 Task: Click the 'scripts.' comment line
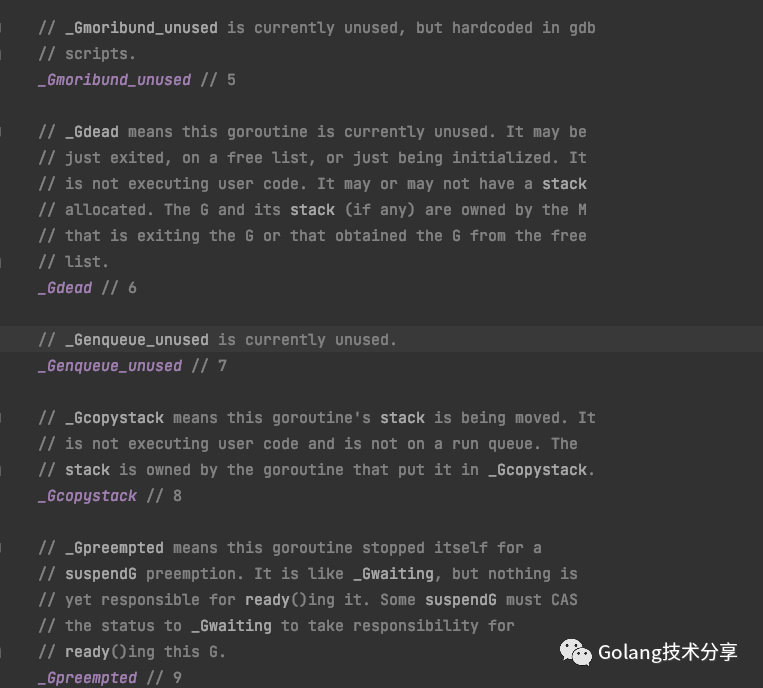pos(87,54)
